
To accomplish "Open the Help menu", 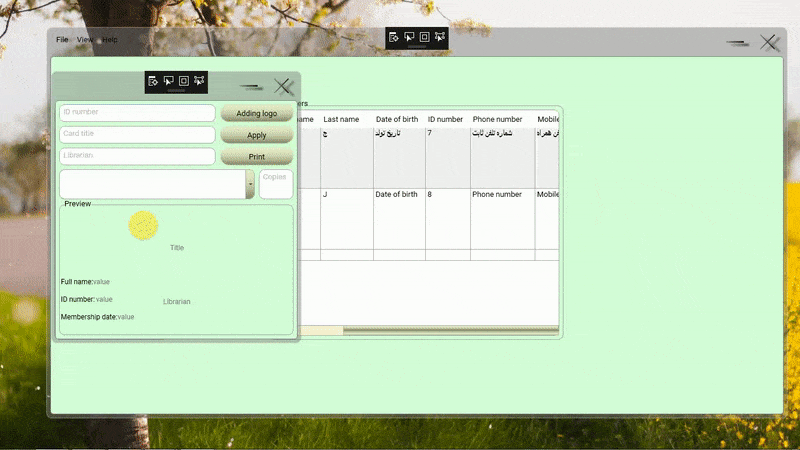I will click(x=110, y=39).
